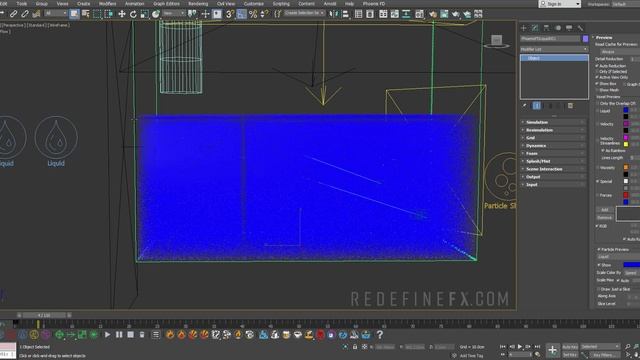
Task: Expand the Simulation rollout
Action: [553, 122]
